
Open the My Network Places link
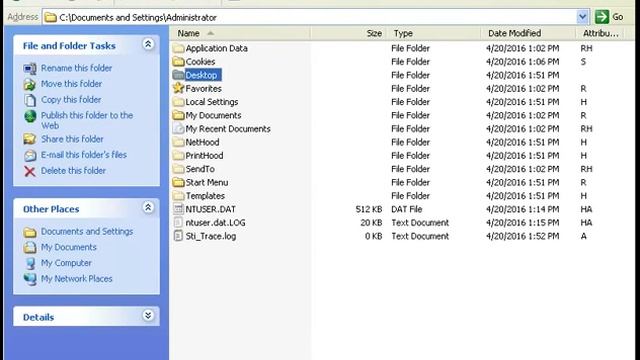pos(76,279)
